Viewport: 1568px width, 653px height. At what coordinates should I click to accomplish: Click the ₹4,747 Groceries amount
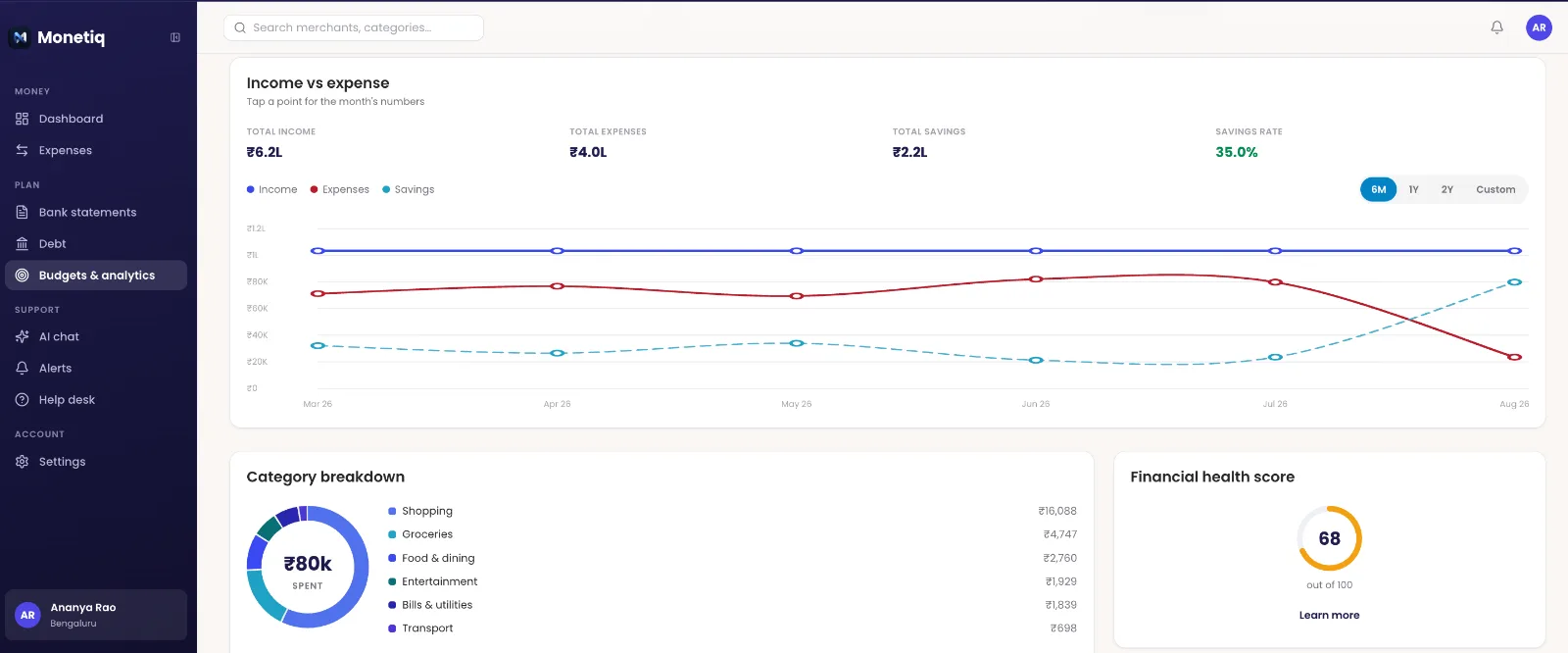coord(1060,534)
